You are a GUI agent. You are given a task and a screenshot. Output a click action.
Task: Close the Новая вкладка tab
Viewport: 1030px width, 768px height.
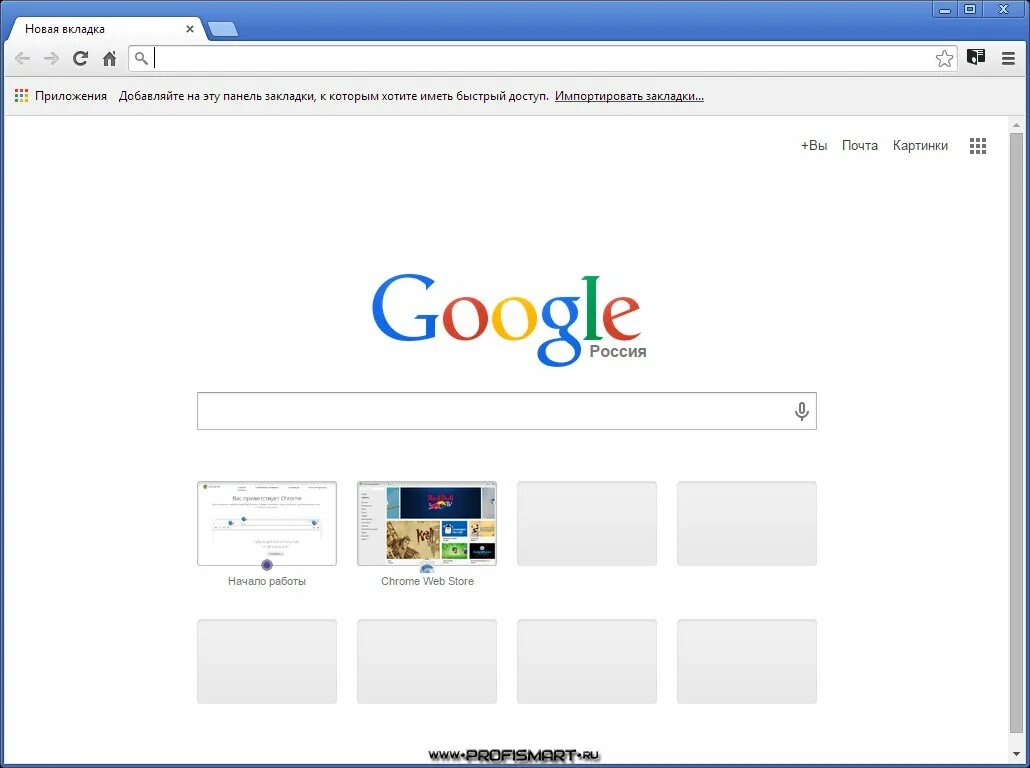190,29
